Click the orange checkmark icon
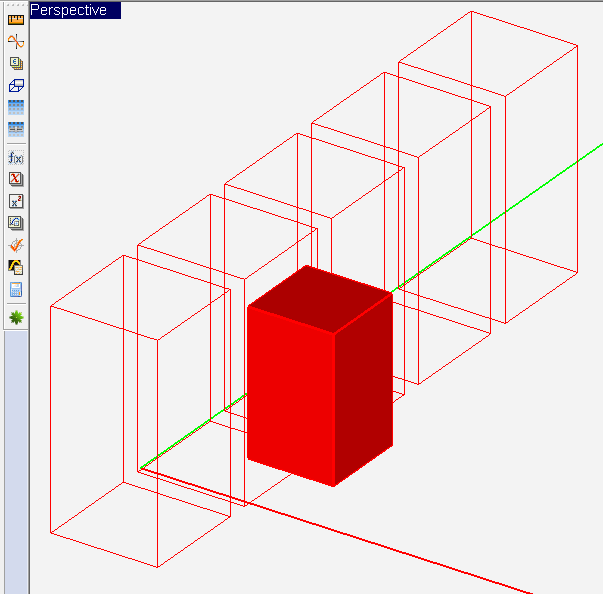This screenshot has height=594, width=603. (16, 245)
